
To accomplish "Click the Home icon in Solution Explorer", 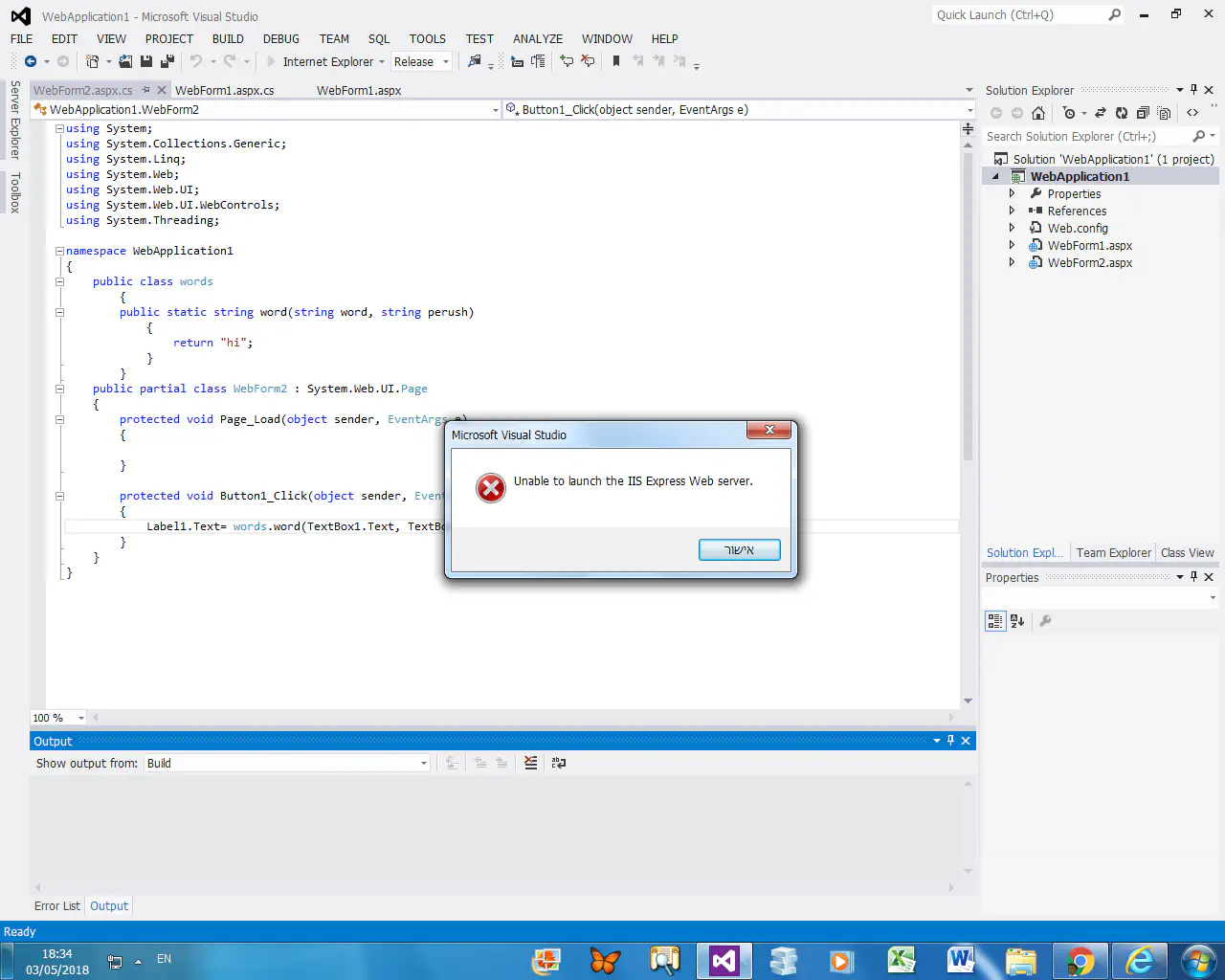I will 1038,113.
